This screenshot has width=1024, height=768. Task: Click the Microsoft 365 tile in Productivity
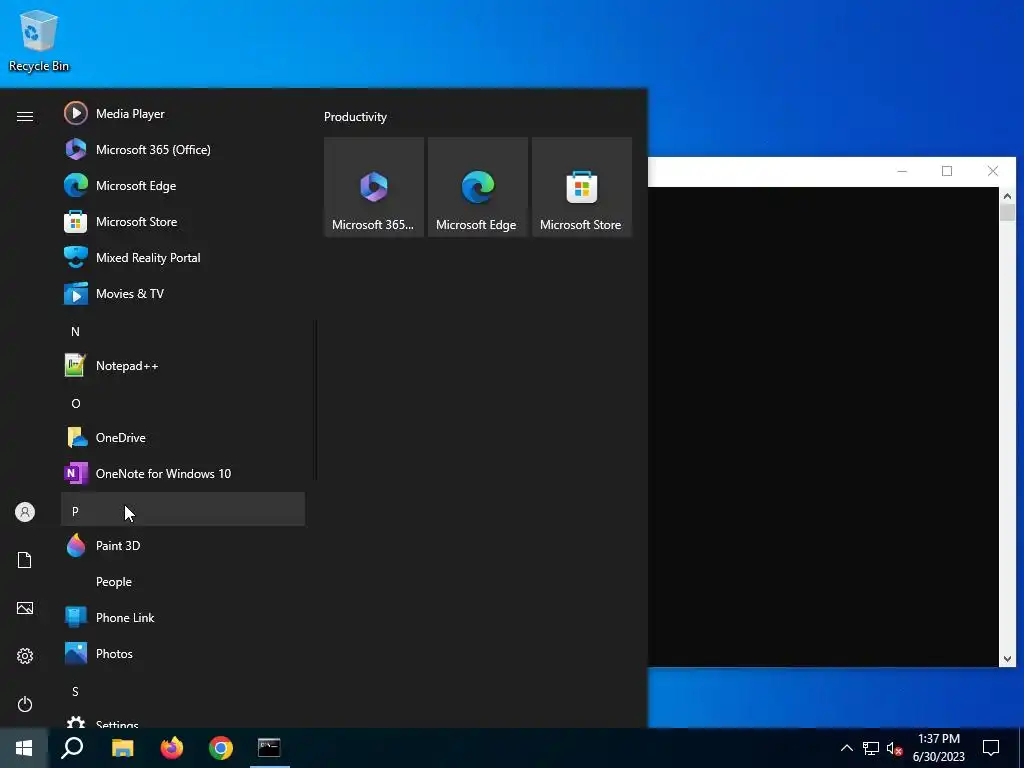374,187
